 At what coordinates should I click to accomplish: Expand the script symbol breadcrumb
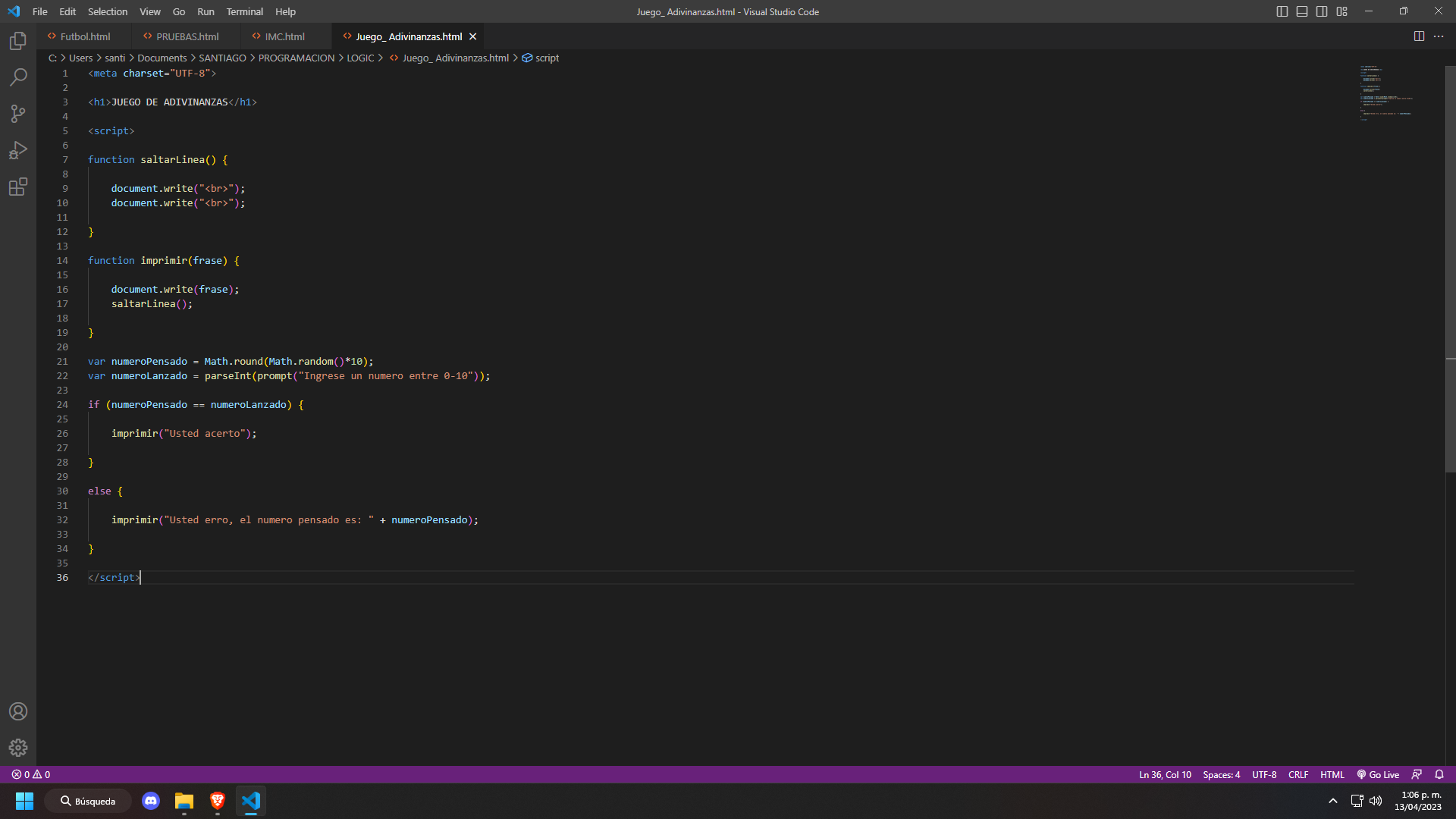(540, 58)
